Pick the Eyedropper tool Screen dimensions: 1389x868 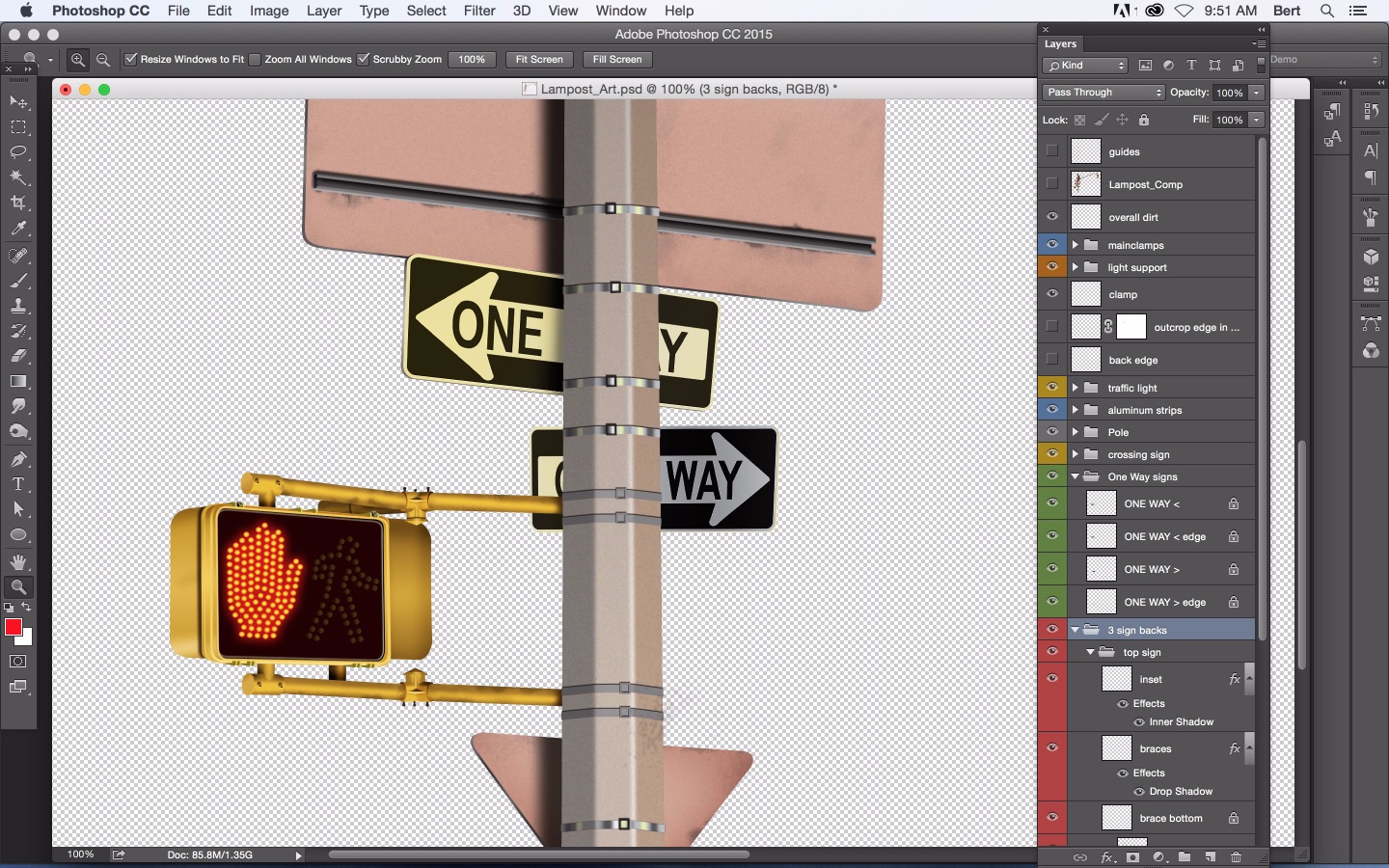coord(18,230)
